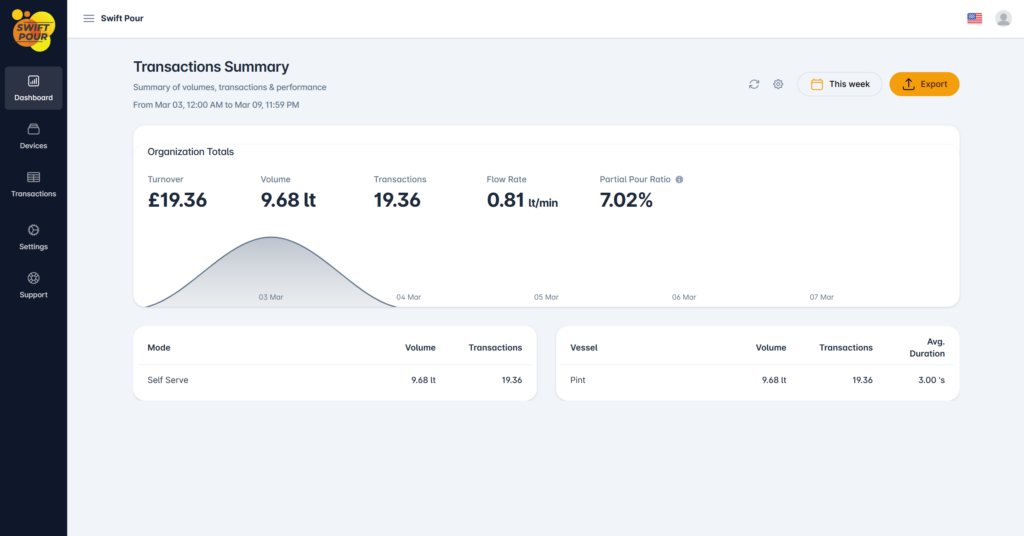Toggle the hamburger sidebar menu
Screen dimensions: 1024x536
coord(89,18)
